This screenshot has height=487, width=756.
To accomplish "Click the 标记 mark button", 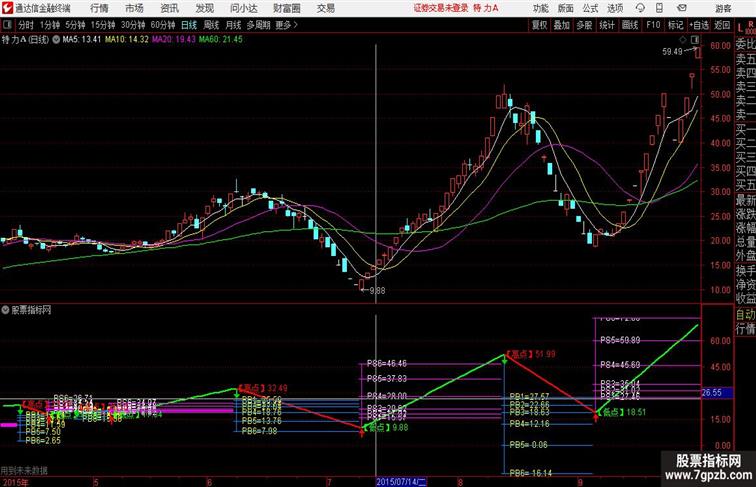I will tap(675, 25).
